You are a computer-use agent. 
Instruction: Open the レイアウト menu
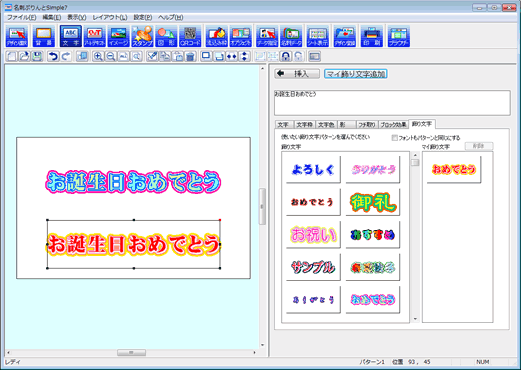(x=110, y=17)
